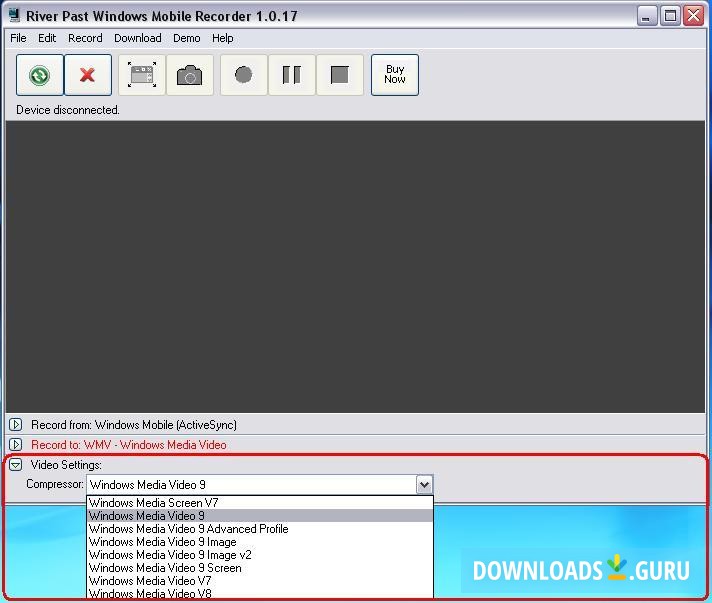The width and height of the screenshot is (712, 603).
Task: Stop recording with the square stop button
Action: pos(340,75)
